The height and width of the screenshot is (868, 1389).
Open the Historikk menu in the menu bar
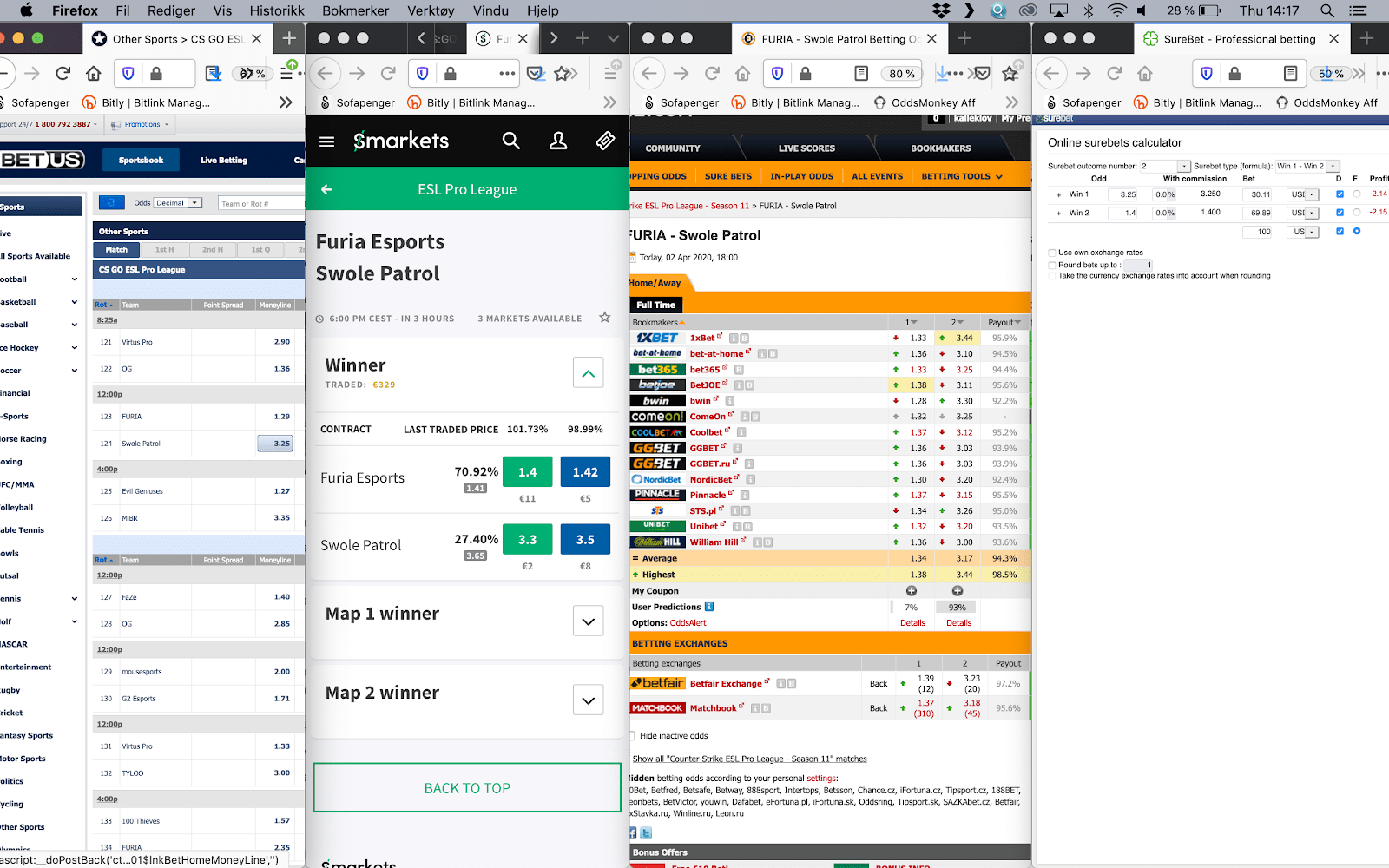coord(277,10)
